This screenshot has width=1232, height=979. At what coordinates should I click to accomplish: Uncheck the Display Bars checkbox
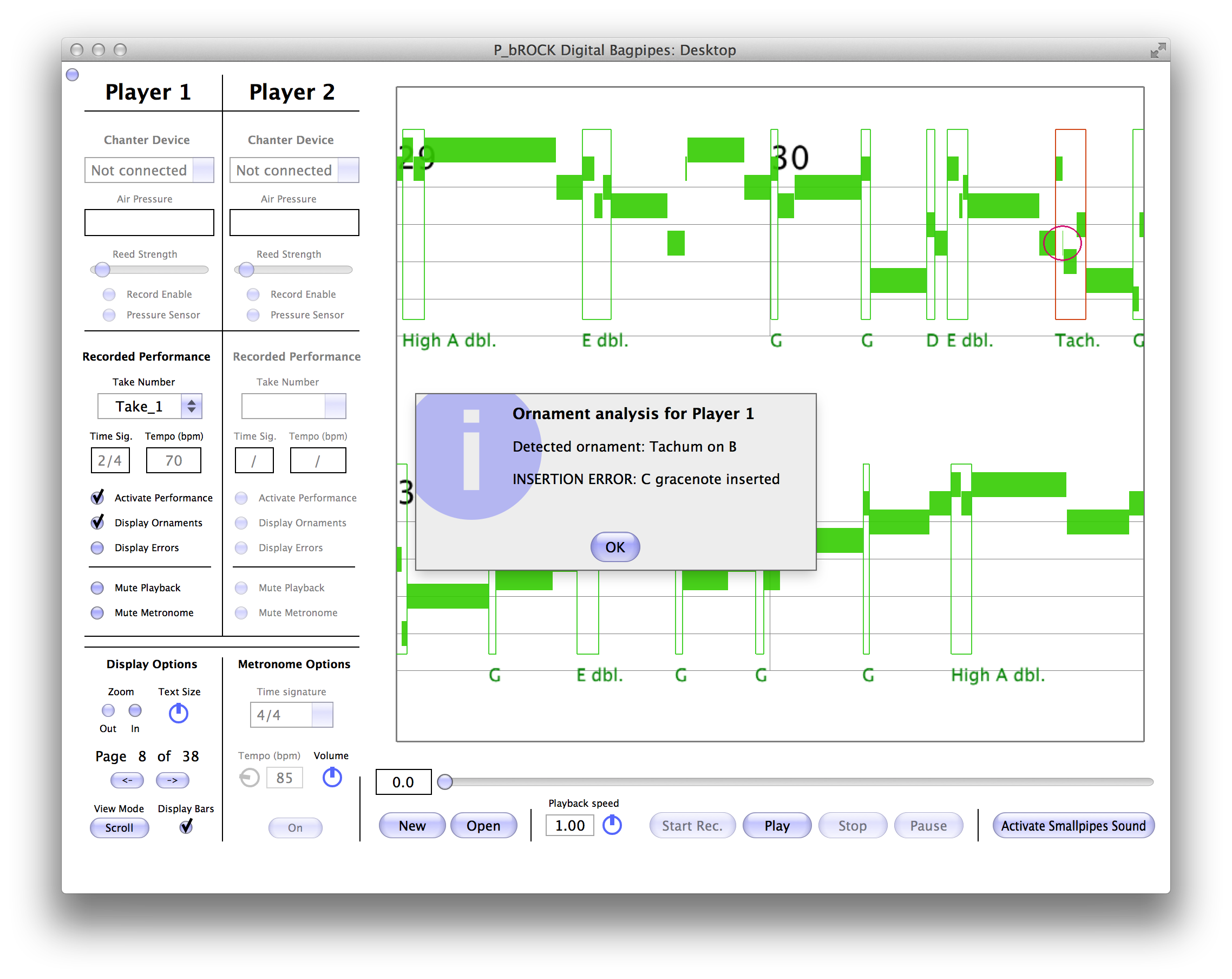[x=186, y=827]
